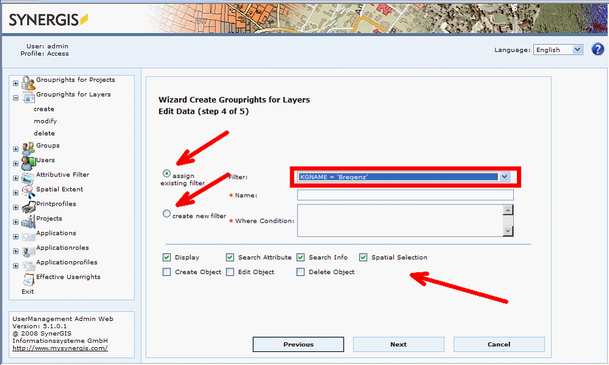Enable the Create Object checkbox
The image size is (609, 365).
click(x=167, y=272)
